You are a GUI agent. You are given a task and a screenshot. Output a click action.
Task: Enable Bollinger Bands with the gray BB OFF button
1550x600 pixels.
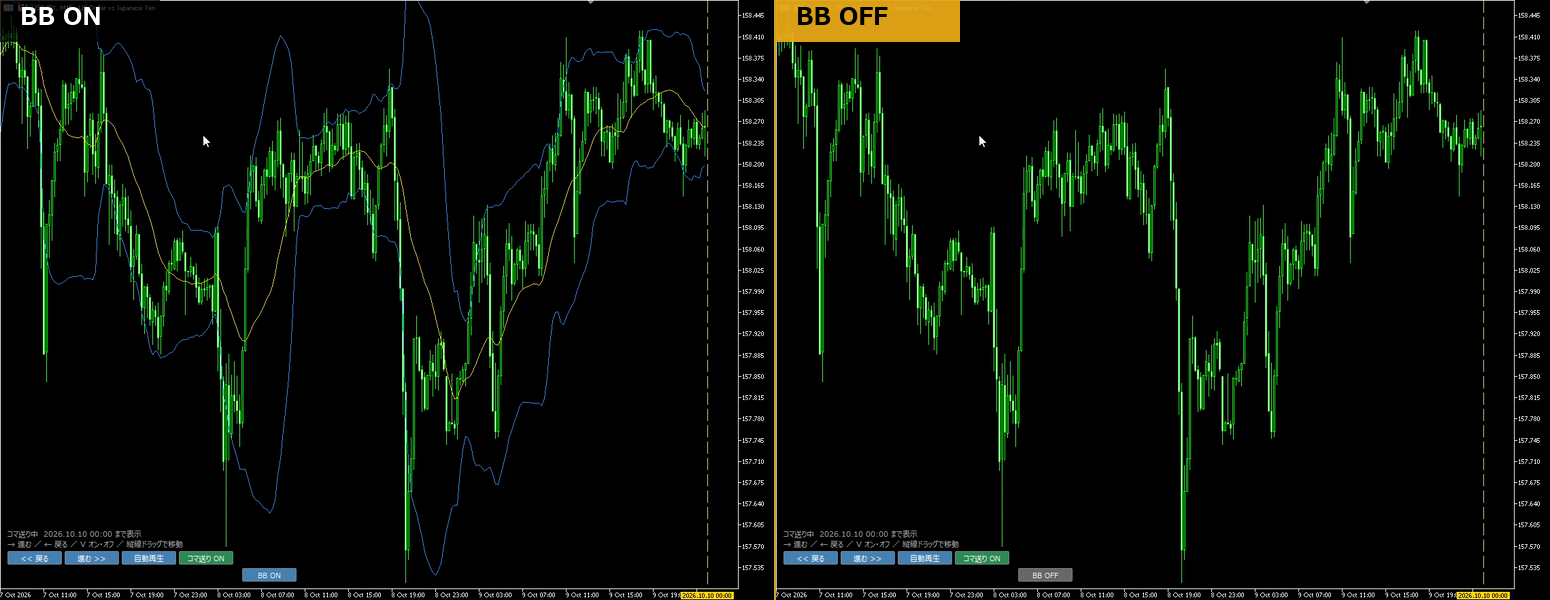click(x=1045, y=575)
